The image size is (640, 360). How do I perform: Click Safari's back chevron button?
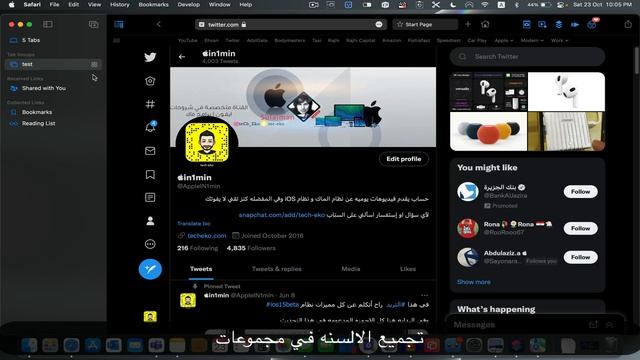(x=158, y=24)
